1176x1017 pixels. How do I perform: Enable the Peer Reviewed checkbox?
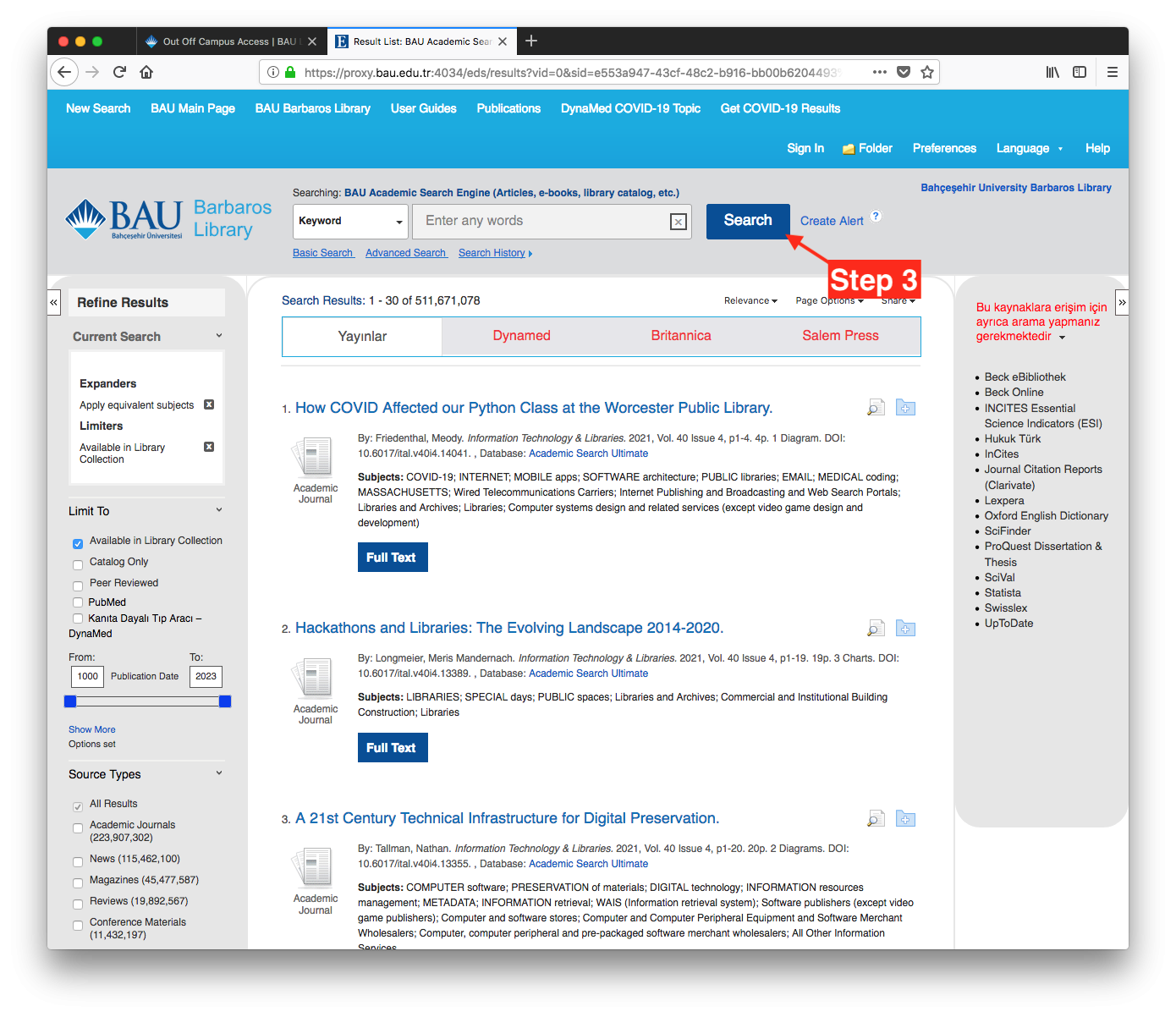[x=78, y=586]
